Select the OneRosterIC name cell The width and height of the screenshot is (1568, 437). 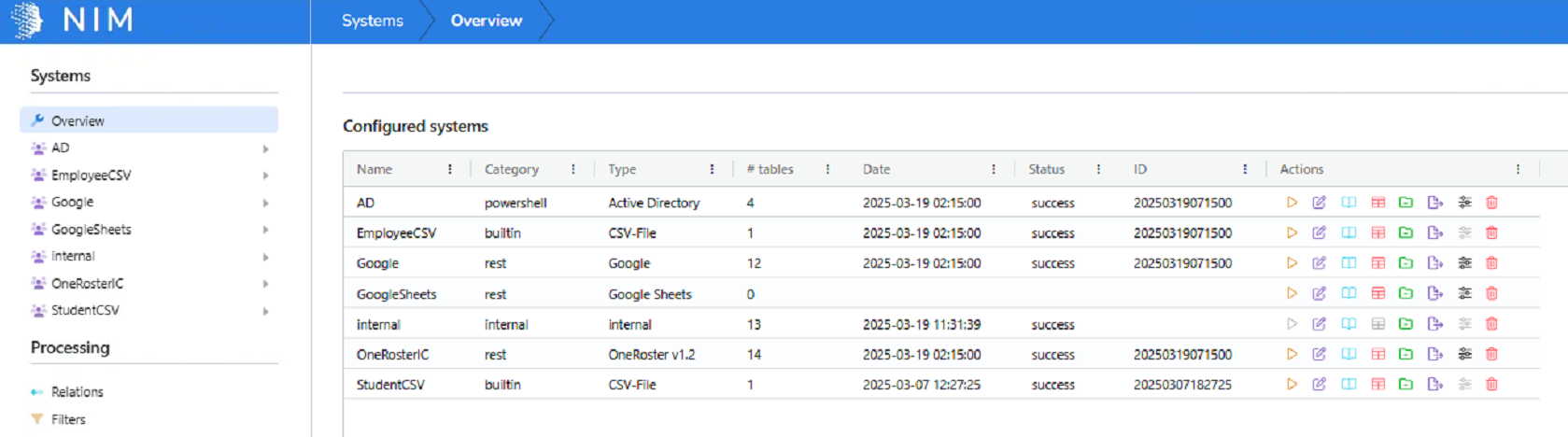click(x=392, y=354)
